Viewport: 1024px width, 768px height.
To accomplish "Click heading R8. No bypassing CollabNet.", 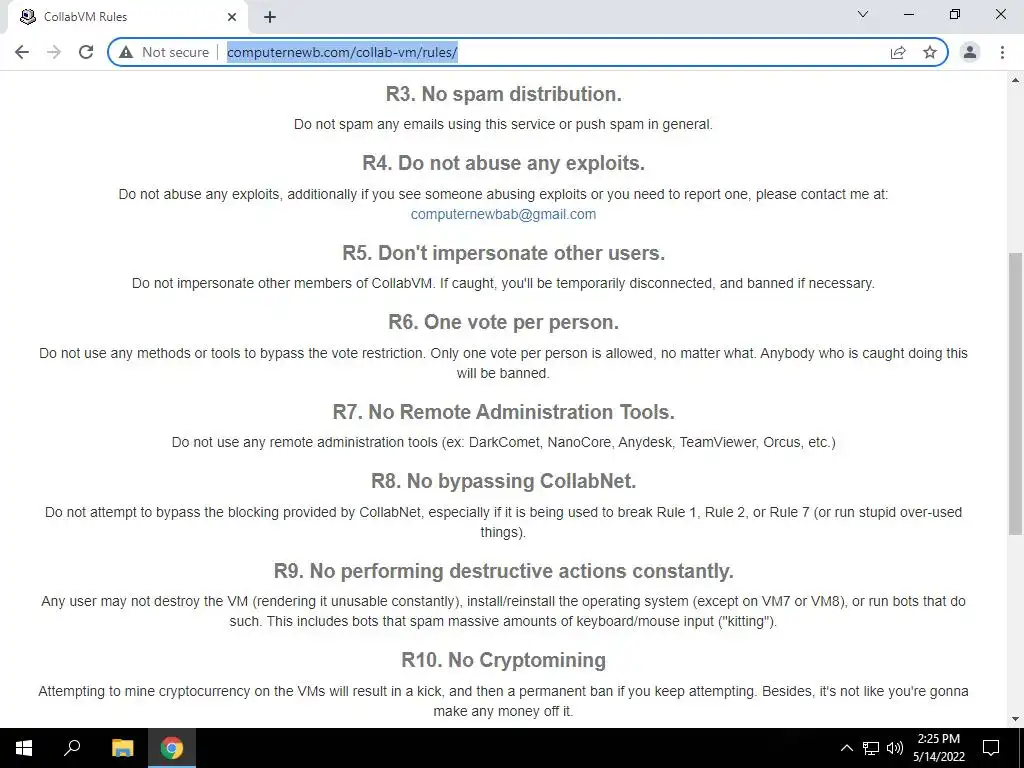I will (x=504, y=481).
